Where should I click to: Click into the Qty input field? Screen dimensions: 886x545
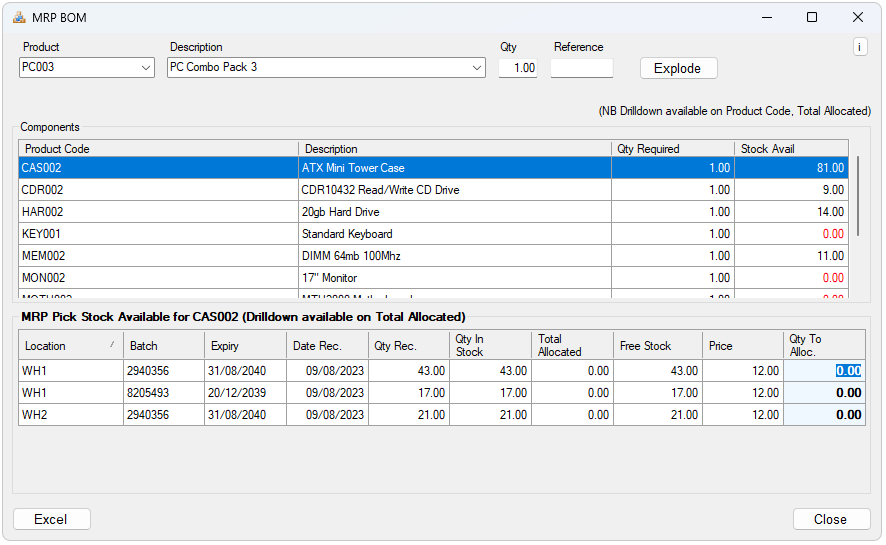[x=518, y=68]
